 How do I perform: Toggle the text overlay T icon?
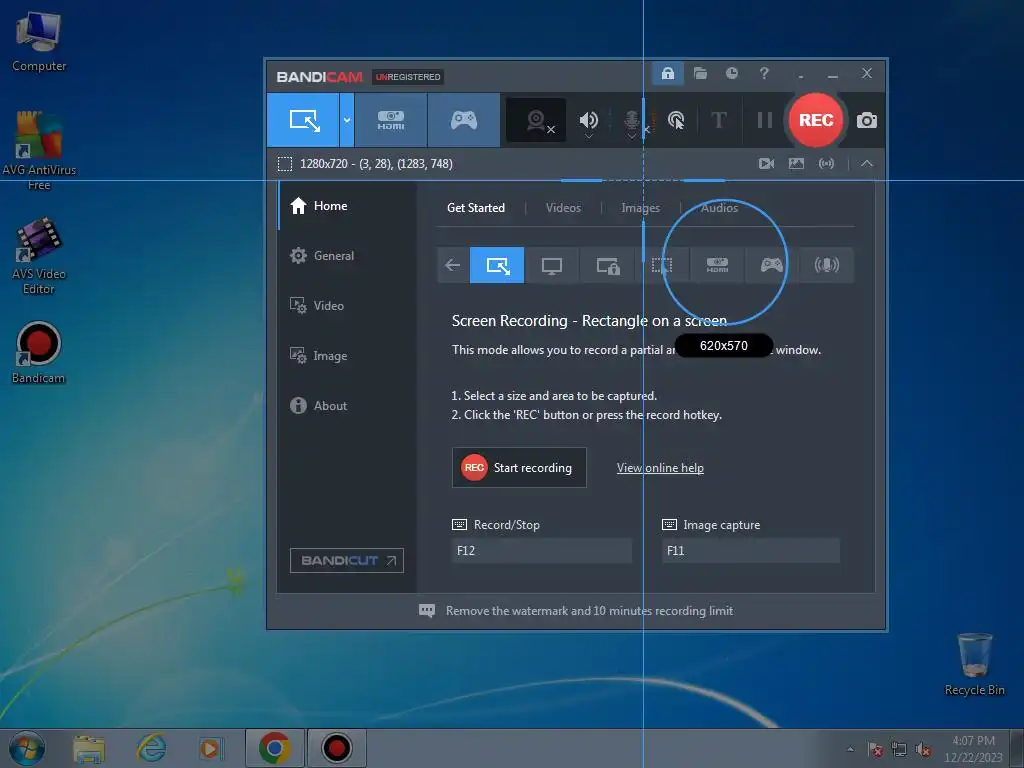(x=718, y=120)
